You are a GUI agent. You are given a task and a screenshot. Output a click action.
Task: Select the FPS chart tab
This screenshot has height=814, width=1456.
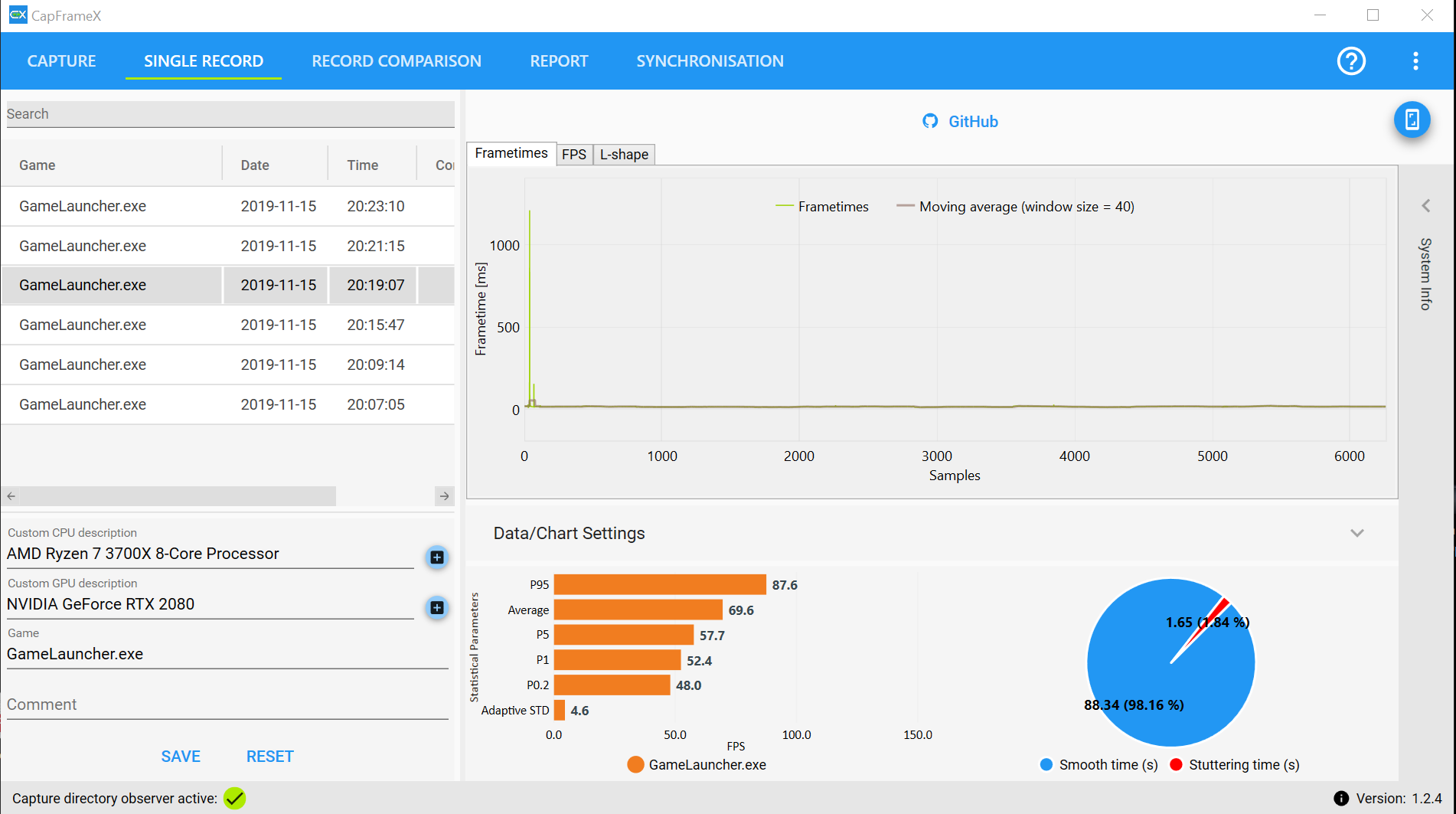click(574, 155)
